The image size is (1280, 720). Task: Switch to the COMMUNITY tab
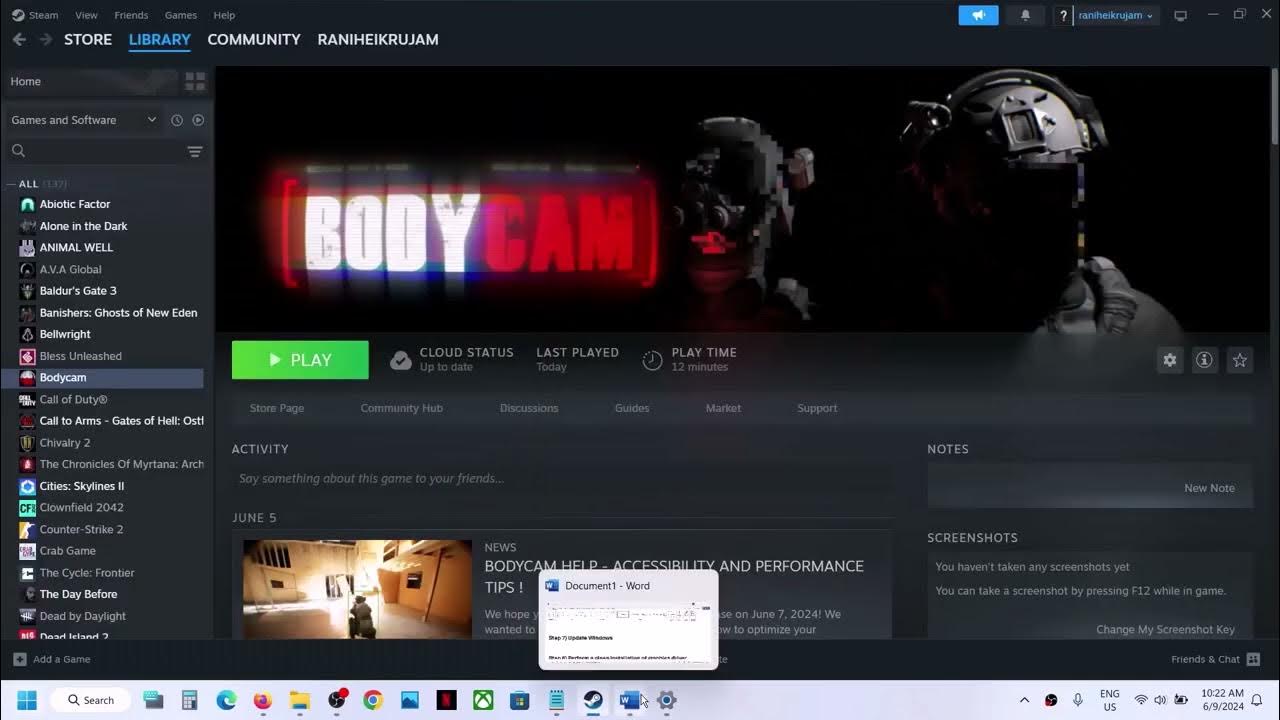coord(254,39)
